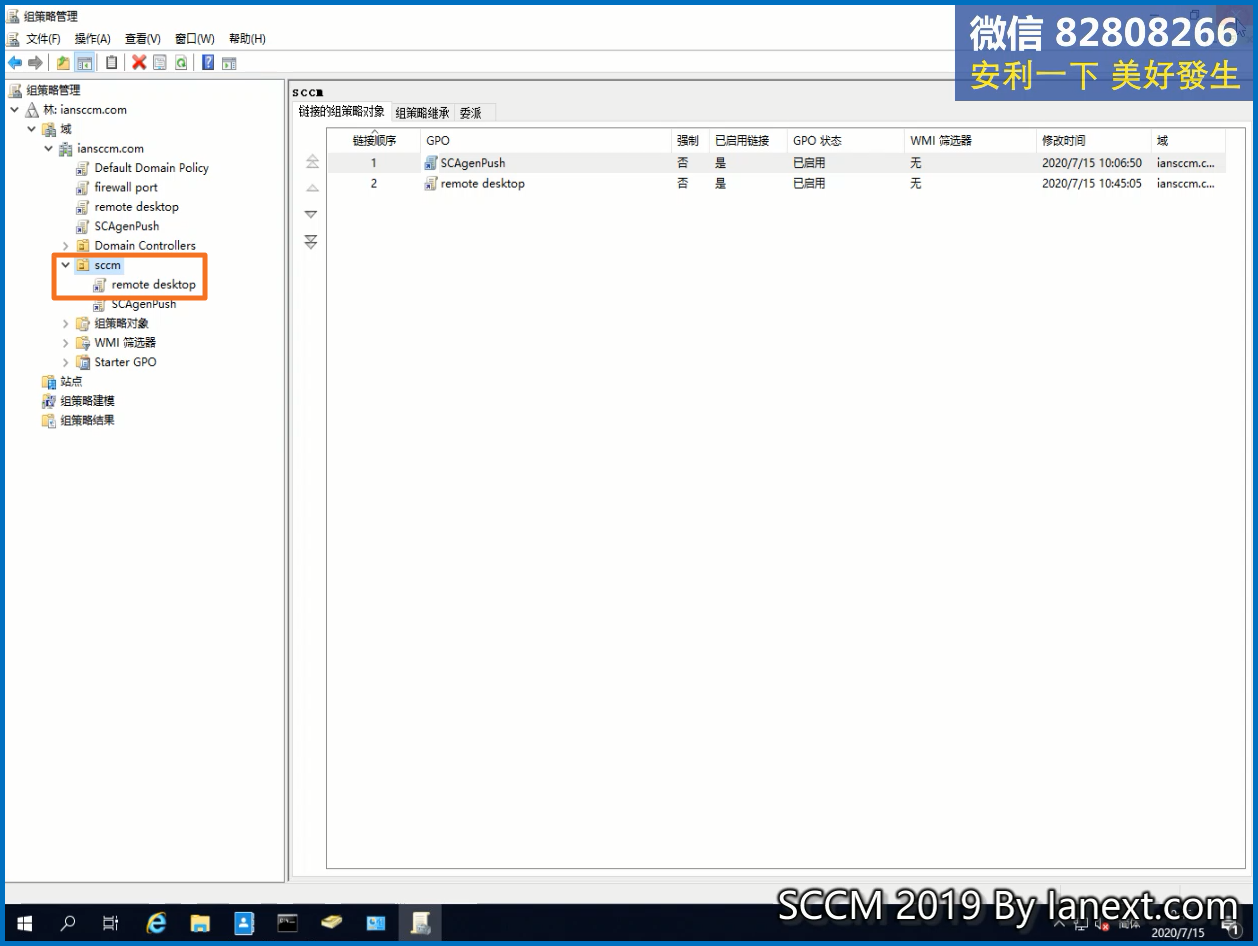Move the link to top with the double up arrow

tap(312, 162)
